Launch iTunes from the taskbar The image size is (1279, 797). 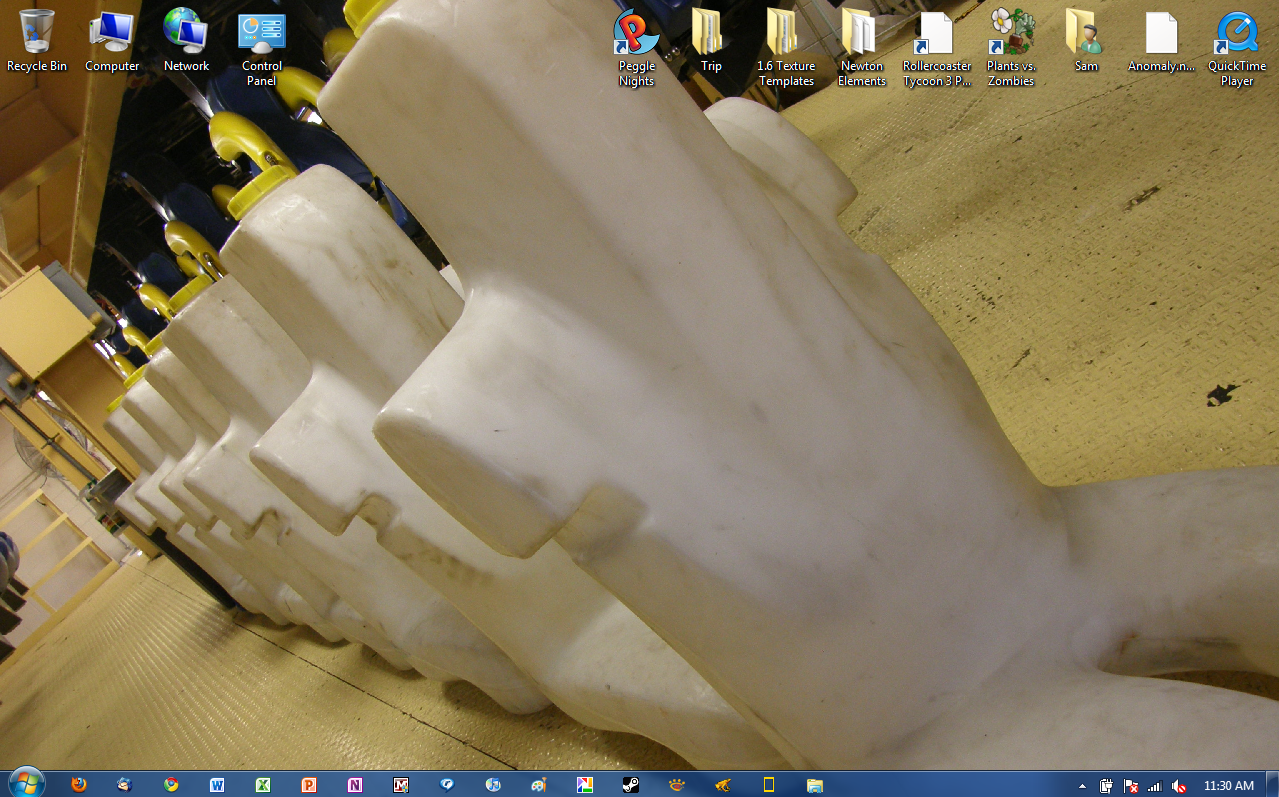coord(493,785)
